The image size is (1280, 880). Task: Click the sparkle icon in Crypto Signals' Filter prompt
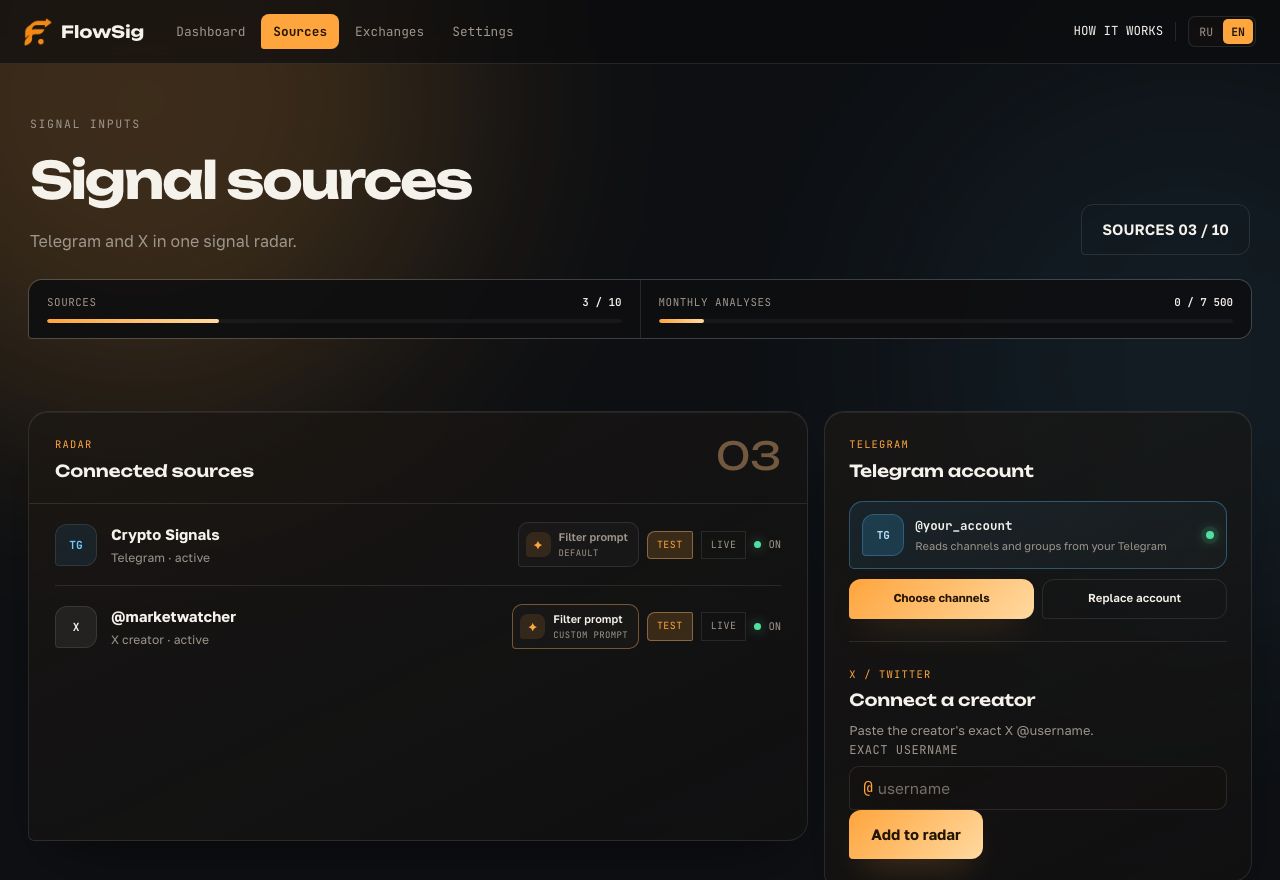tap(538, 545)
